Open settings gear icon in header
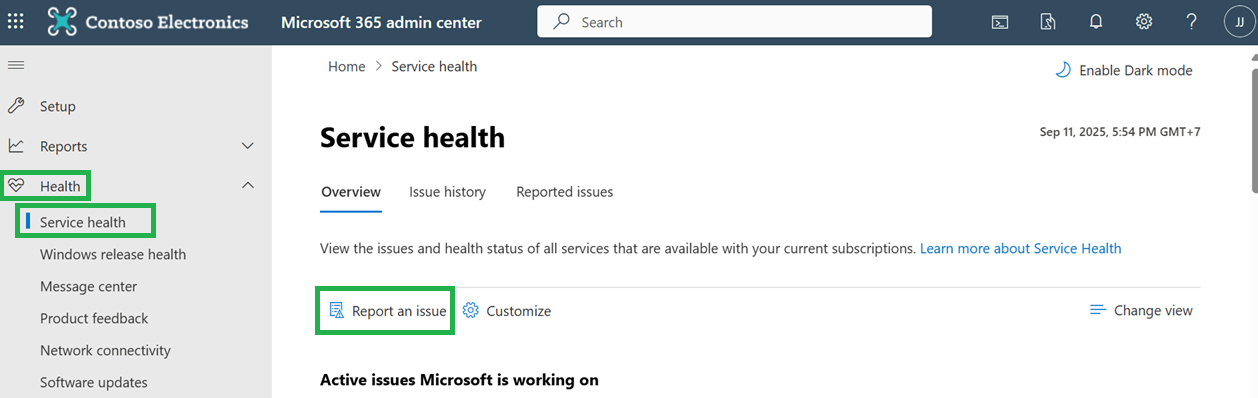1258x398 pixels. 1144,22
